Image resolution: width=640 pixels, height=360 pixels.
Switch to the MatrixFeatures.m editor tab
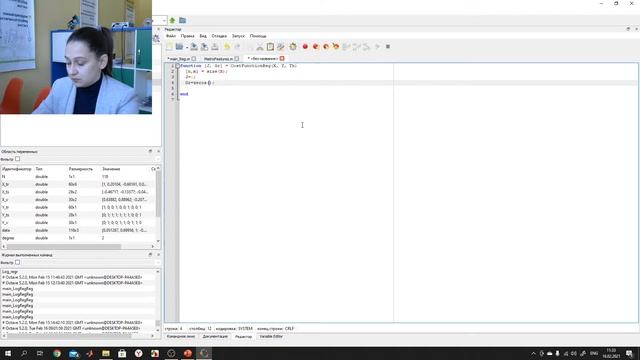pos(218,59)
